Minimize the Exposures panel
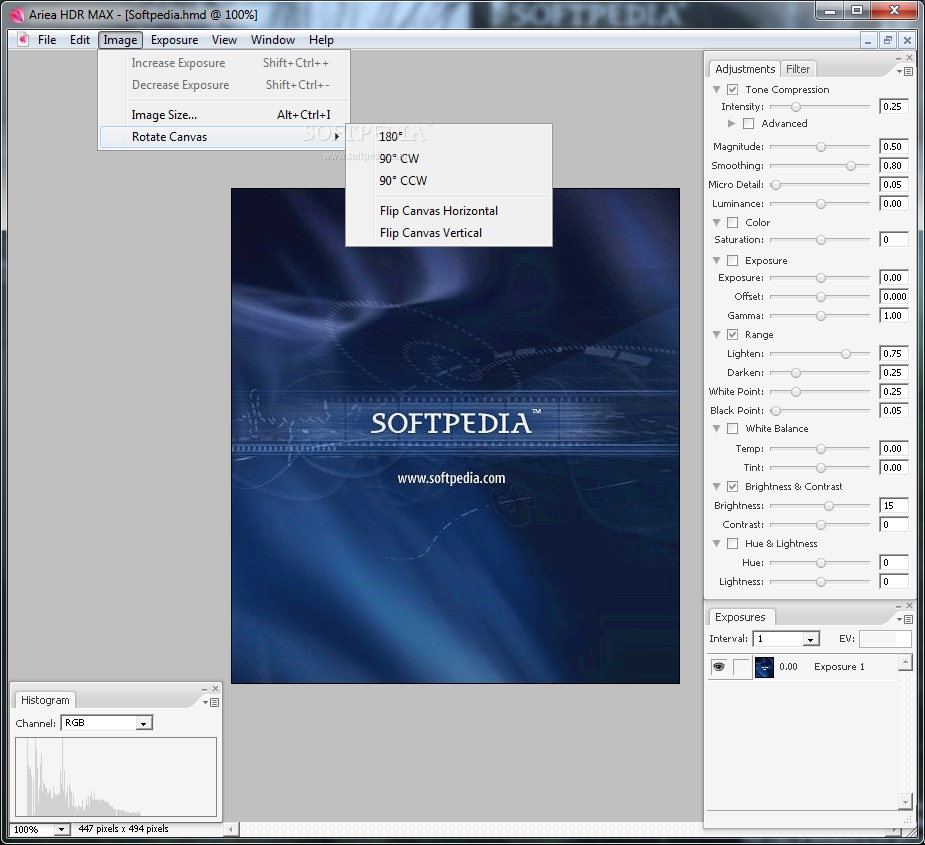Screen dimensions: 925x845 pos(898,606)
